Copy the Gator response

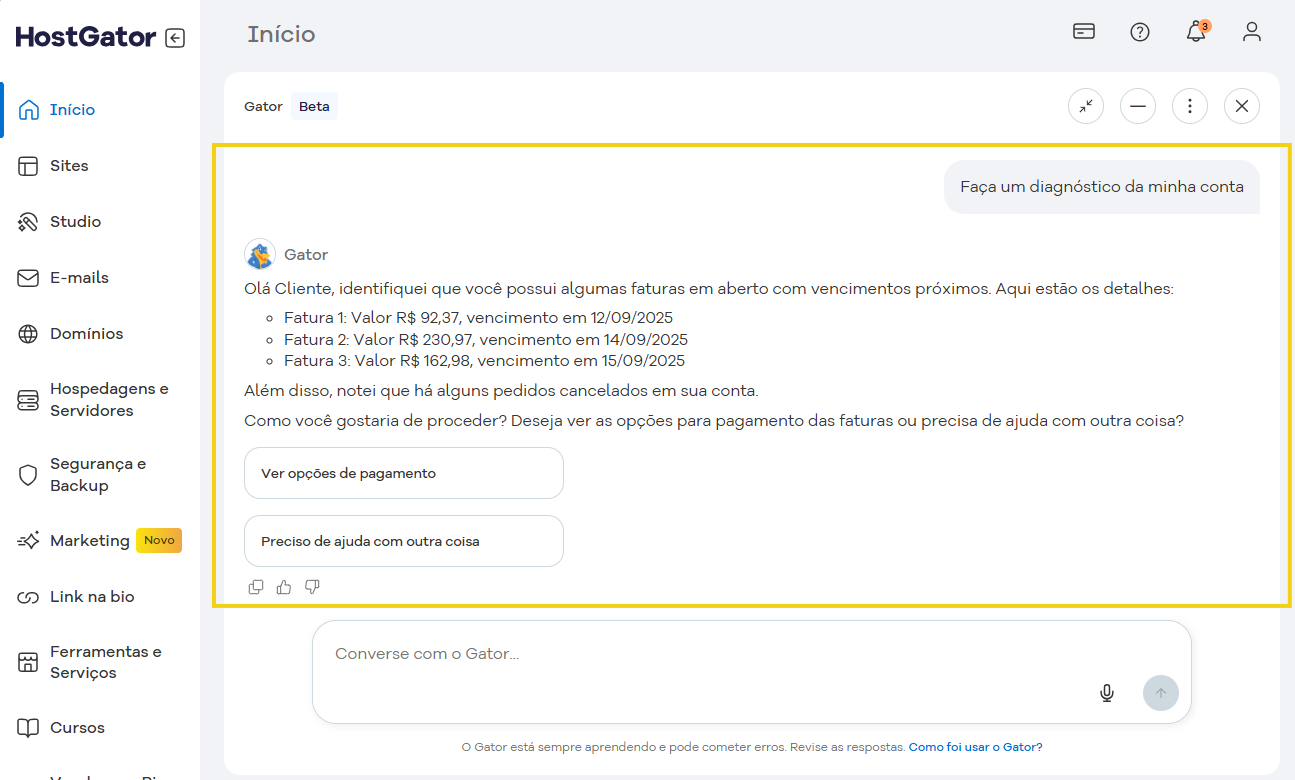[x=256, y=587]
